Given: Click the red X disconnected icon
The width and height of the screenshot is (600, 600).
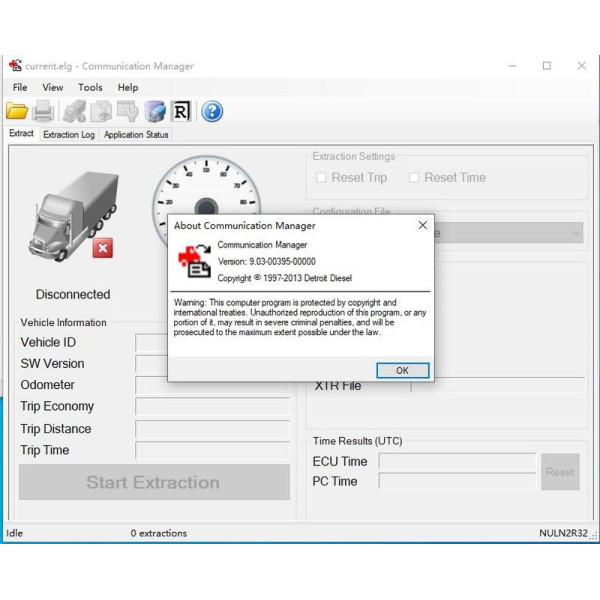Looking at the screenshot, I should (x=102, y=248).
